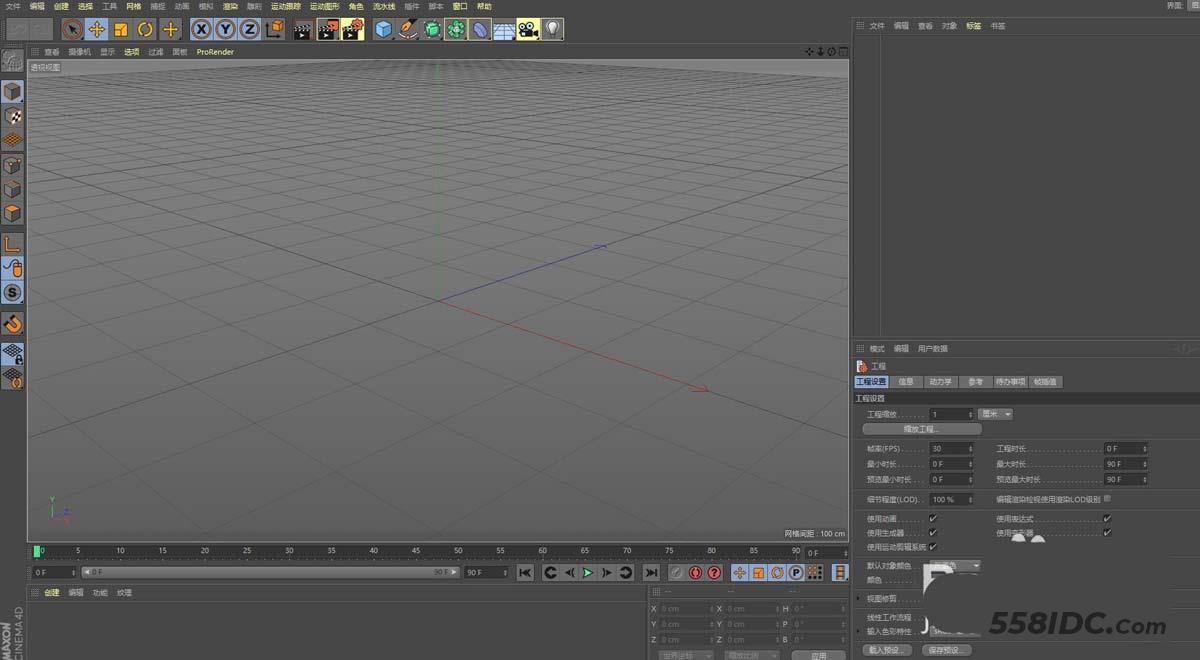Open the 世界坐标 dropdown

[x=686, y=655]
